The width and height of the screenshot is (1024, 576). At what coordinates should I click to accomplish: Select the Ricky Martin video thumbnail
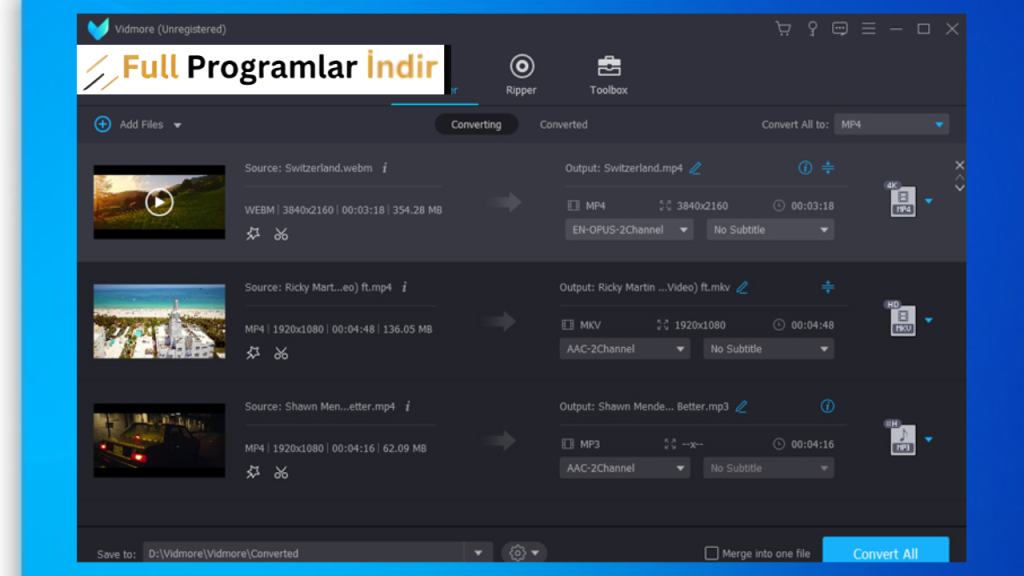coord(159,321)
